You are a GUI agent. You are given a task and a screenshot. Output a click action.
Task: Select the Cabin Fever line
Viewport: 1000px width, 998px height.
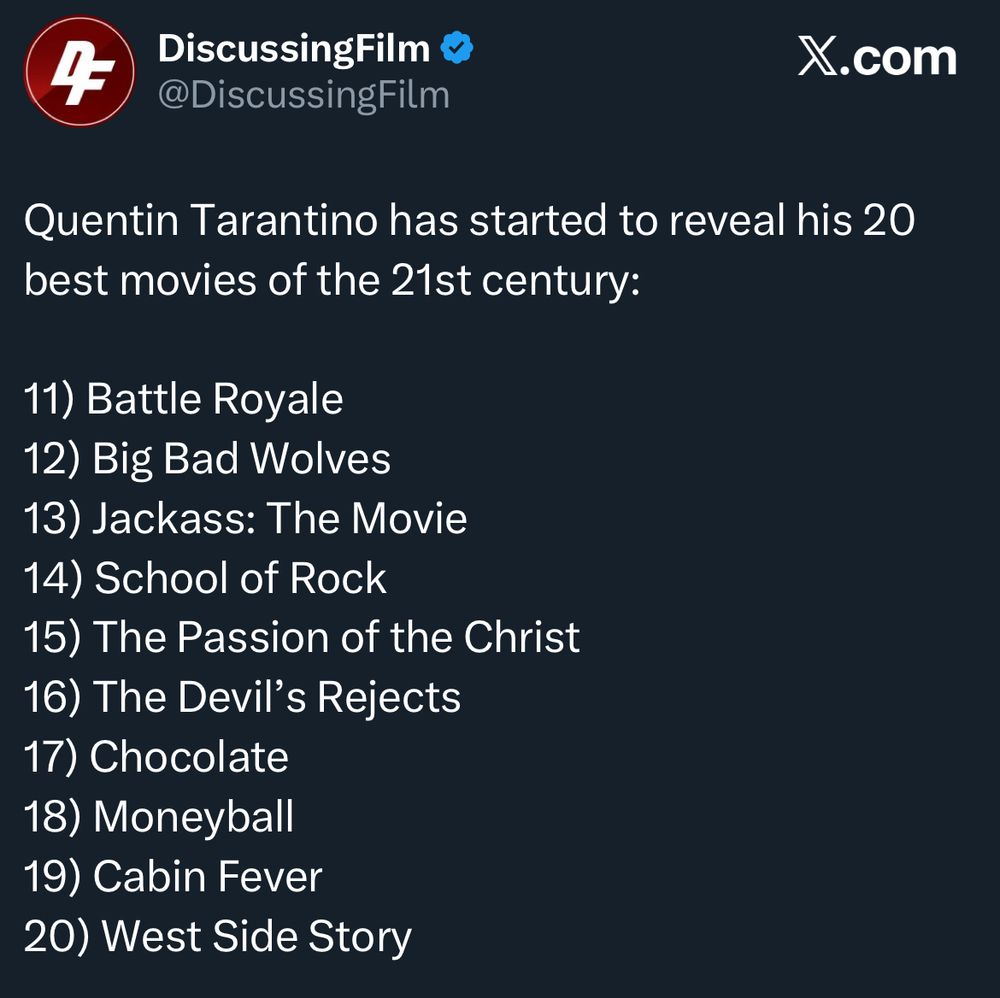point(173,877)
